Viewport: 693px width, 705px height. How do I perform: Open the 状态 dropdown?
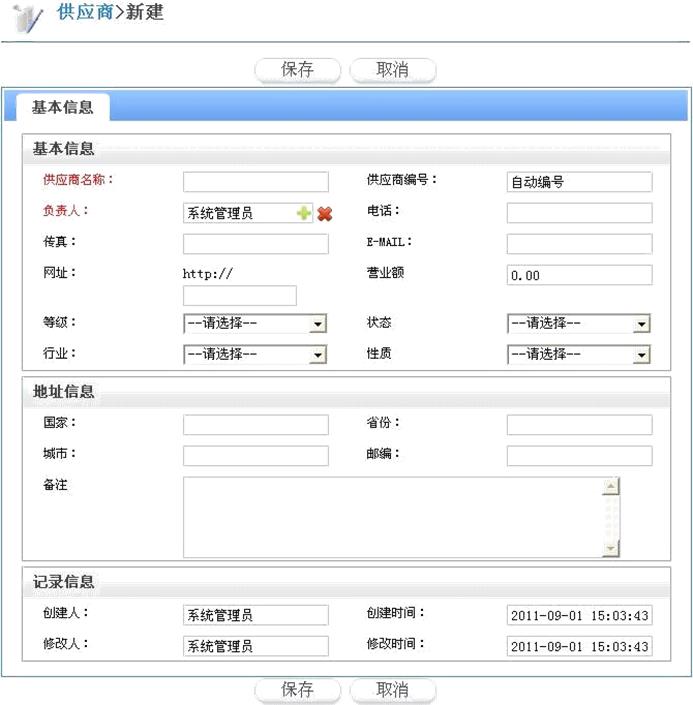(579, 323)
